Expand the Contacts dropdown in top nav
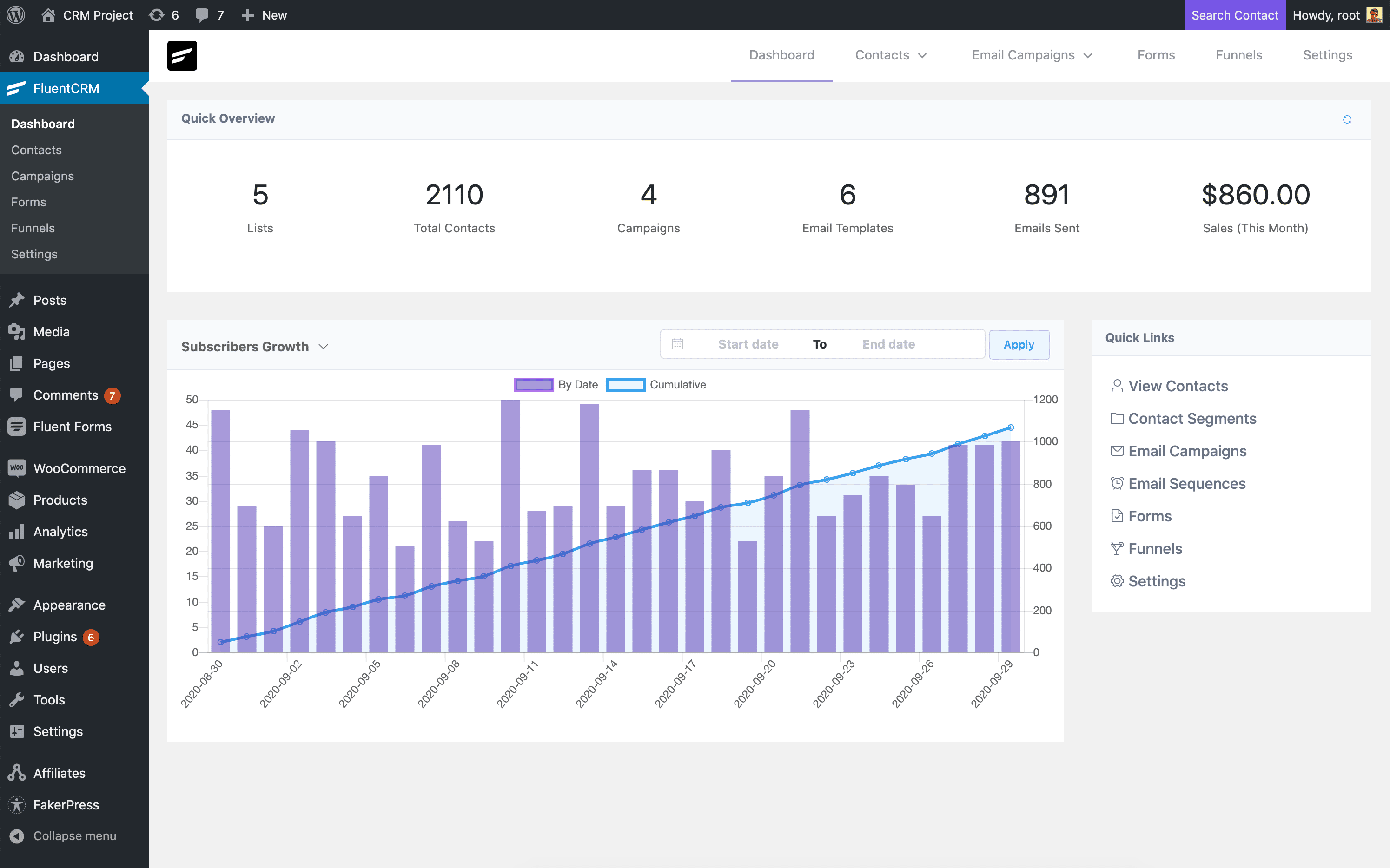Viewport: 1390px width, 868px height. 891,55
